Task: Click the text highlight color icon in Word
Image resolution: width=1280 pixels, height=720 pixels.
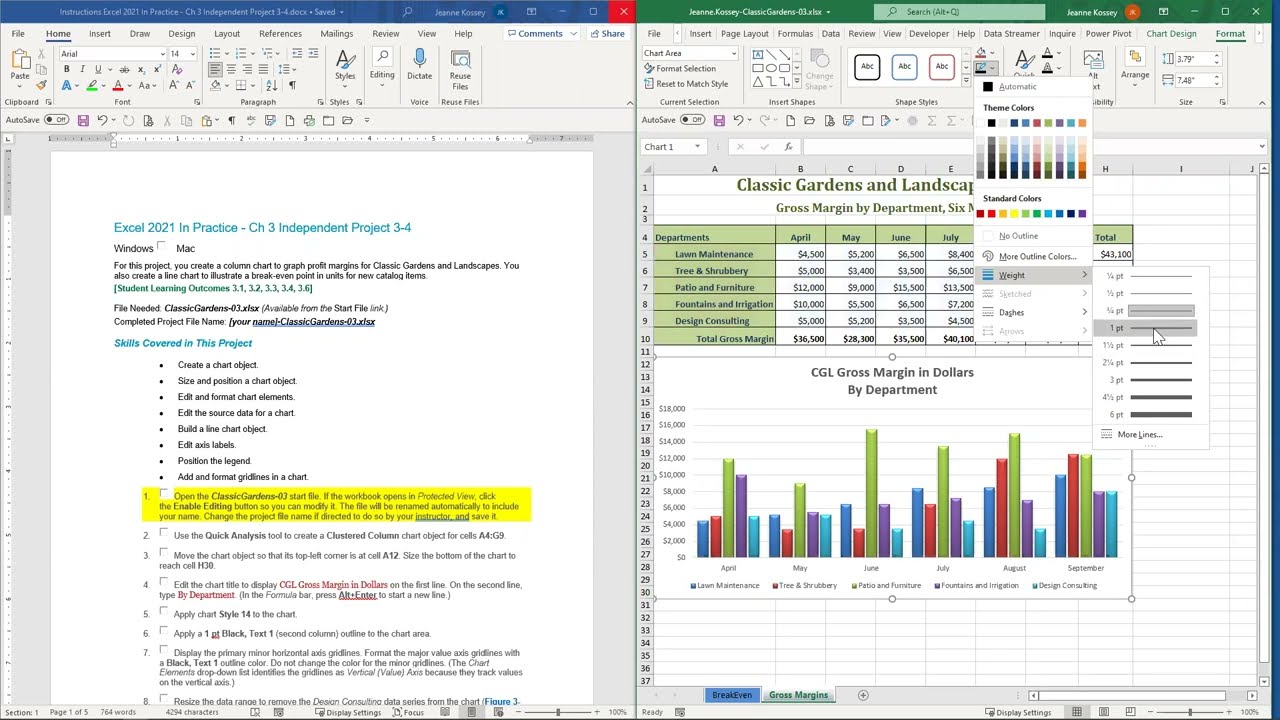Action: [x=92, y=86]
